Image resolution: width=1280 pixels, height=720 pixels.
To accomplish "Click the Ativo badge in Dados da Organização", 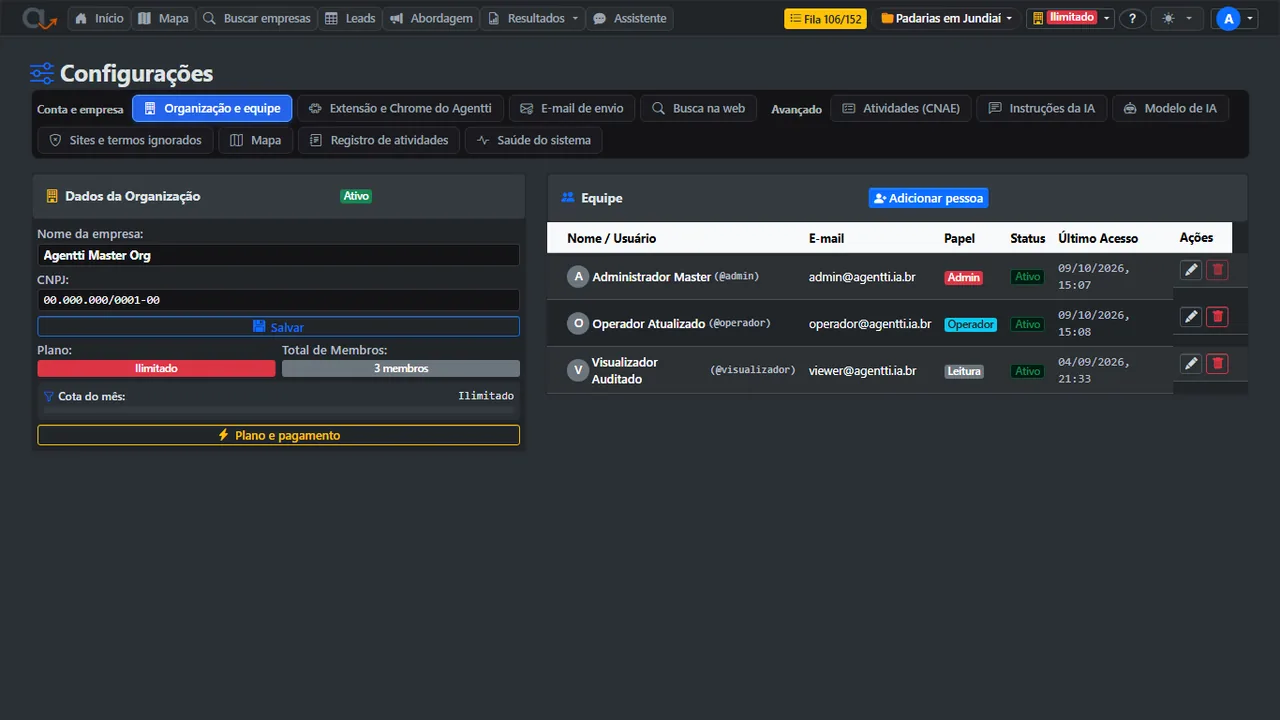I will point(357,196).
